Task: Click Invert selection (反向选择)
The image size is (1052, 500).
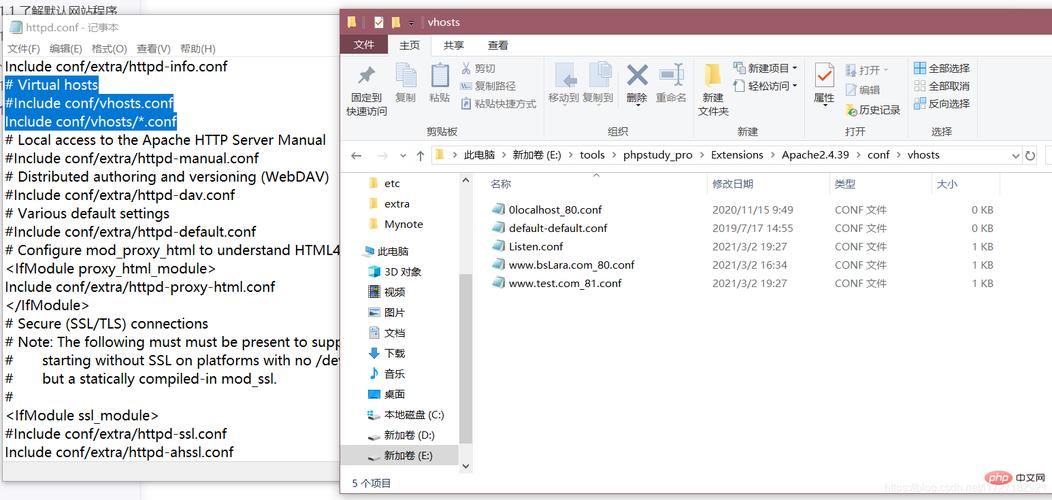Action: [x=942, y=103]
